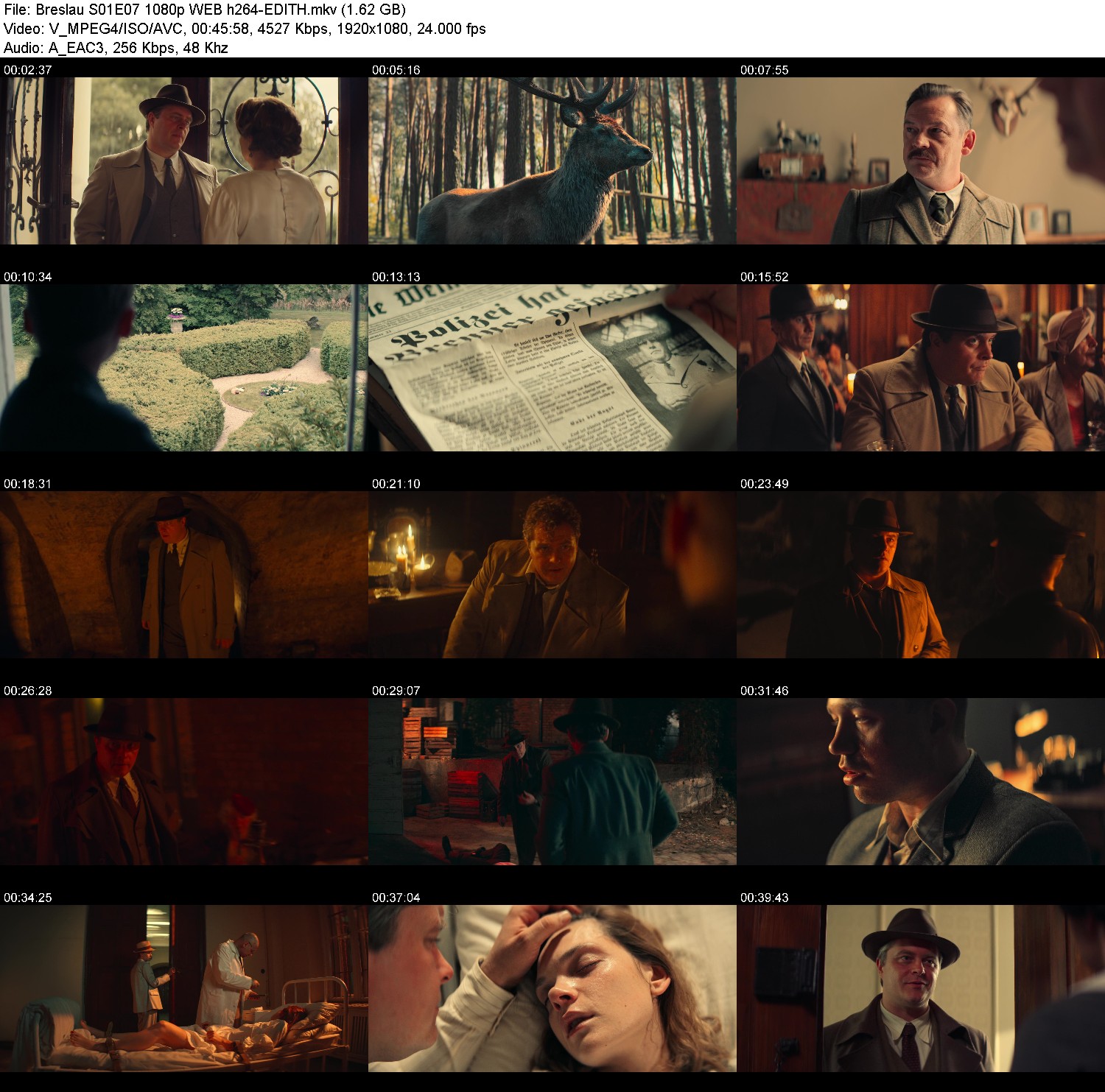Screen dimensions: 1105x1092
Task: Click the timestamp label 00:18:31
Action: [x=28, y=484]
